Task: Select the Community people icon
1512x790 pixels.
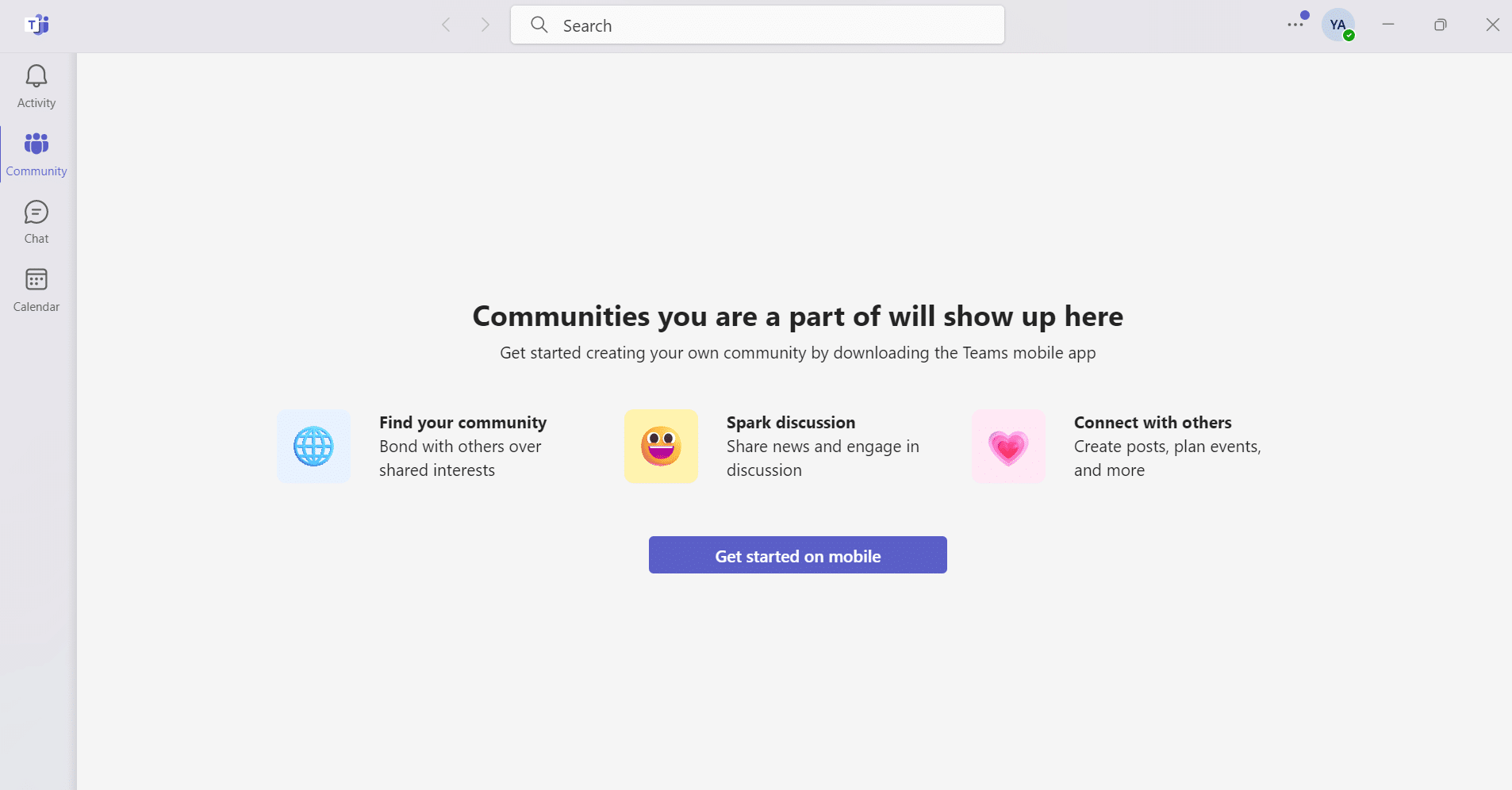Action: click(x=36, y=144)
